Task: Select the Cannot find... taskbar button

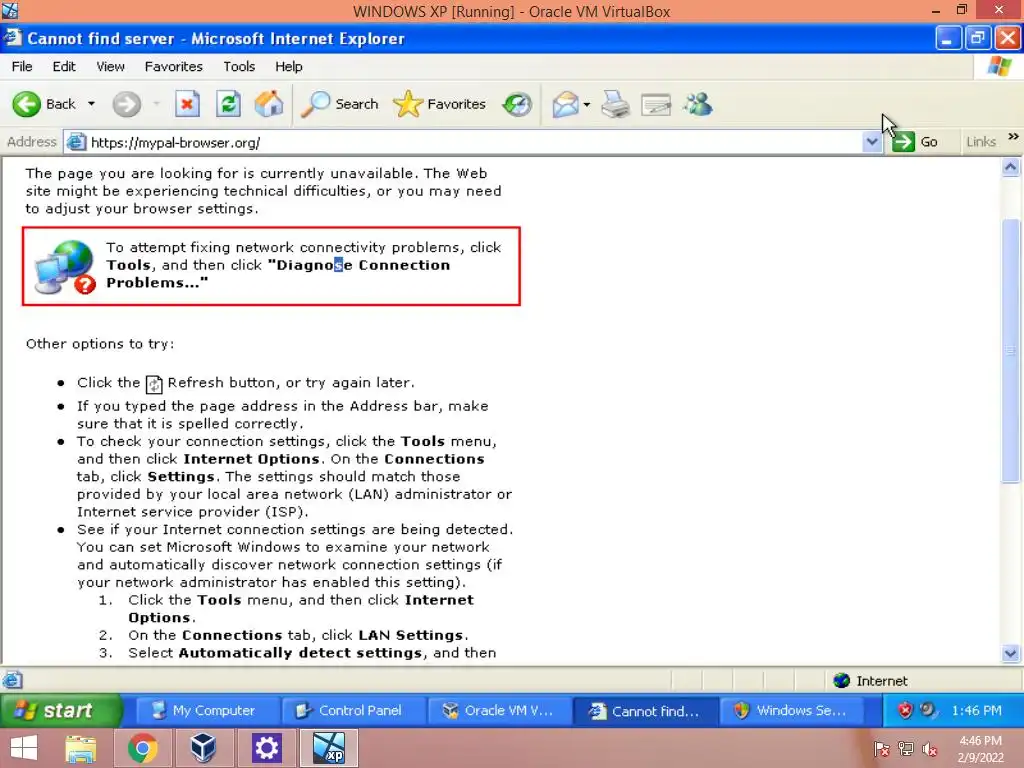Action: (x=645, y=711)
